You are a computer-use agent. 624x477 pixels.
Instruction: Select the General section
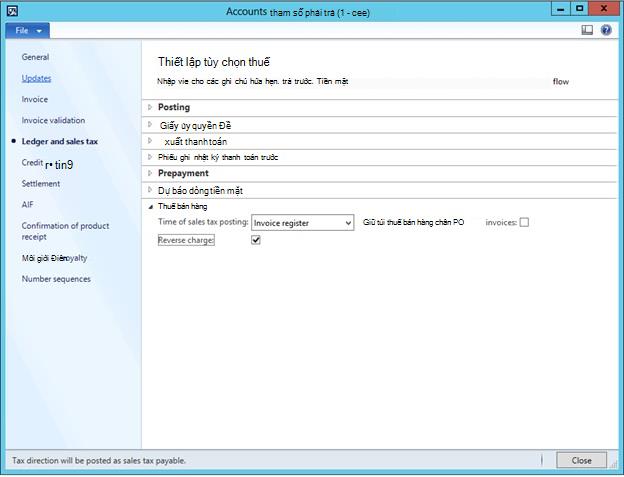35,57
